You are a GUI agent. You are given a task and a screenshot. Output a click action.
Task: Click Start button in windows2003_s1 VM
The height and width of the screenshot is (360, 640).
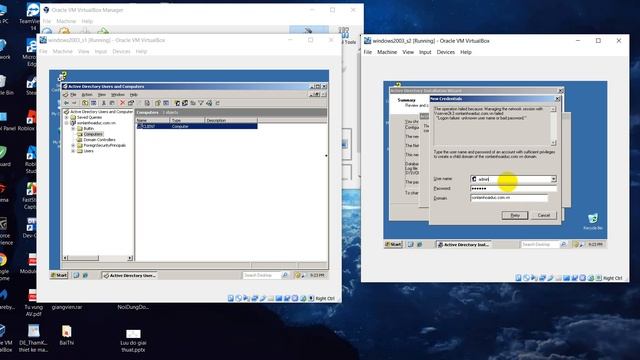pos(59,276)
